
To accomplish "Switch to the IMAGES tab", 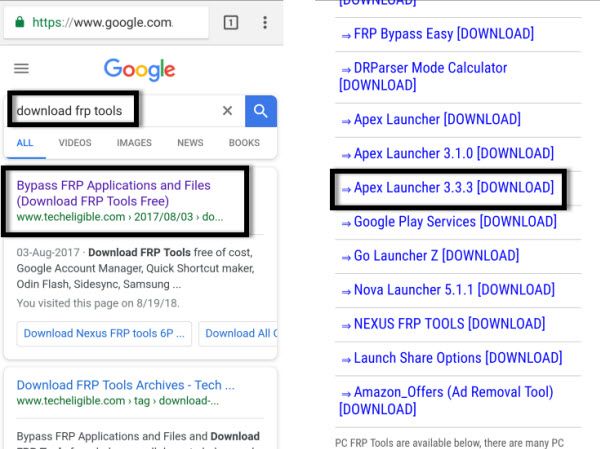I will 134,143.
